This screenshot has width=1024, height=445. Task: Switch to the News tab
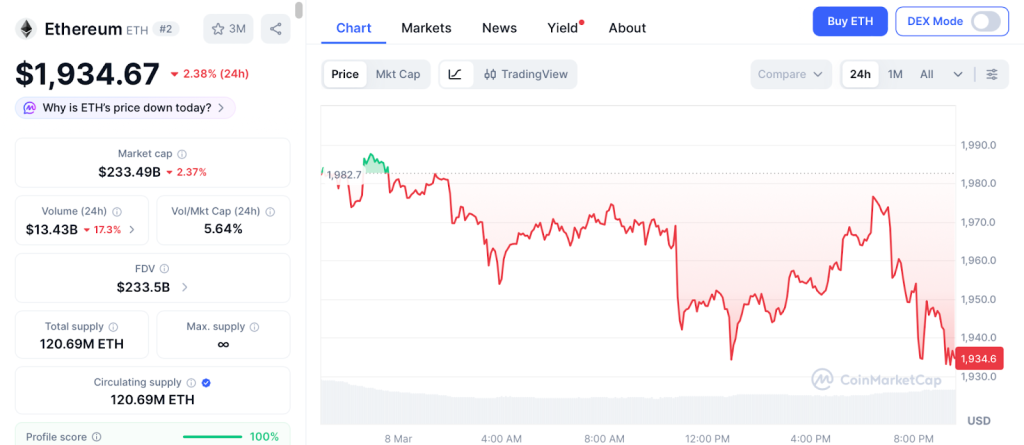tap(499, 28)
